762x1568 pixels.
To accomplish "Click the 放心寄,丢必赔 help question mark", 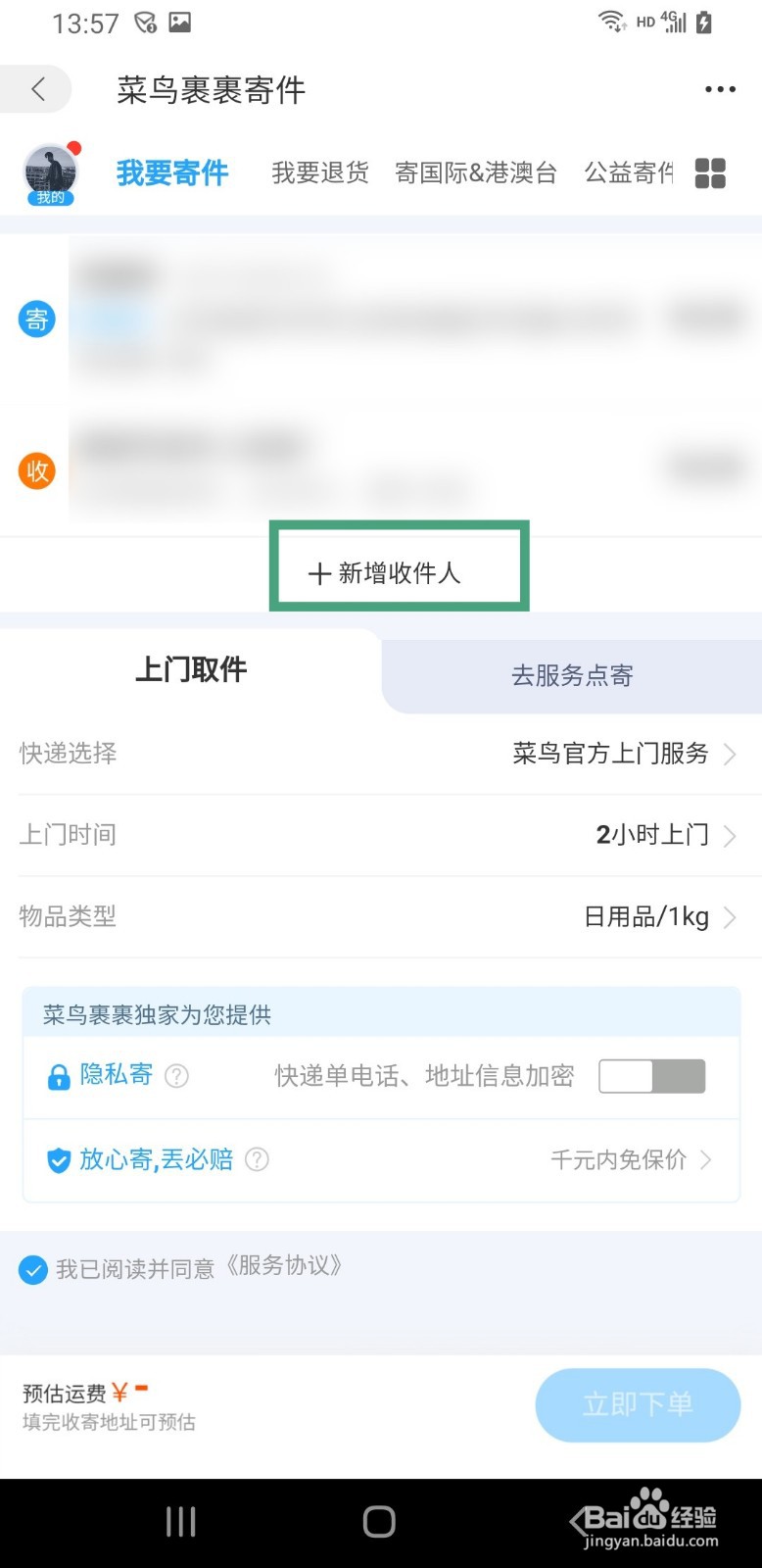I will coord(257,1159).
